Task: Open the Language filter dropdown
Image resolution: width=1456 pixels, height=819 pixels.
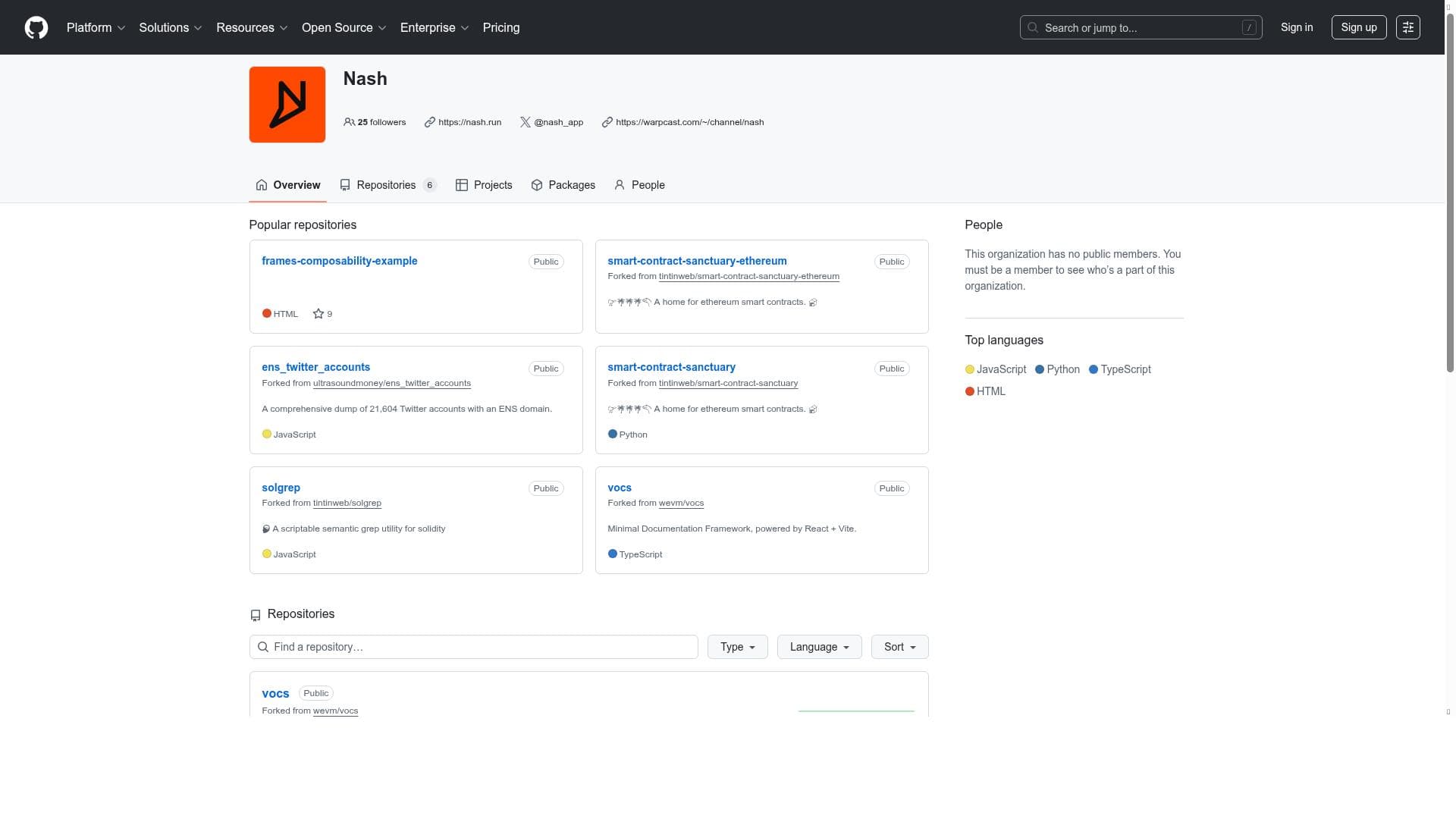Action: point(819,647)
